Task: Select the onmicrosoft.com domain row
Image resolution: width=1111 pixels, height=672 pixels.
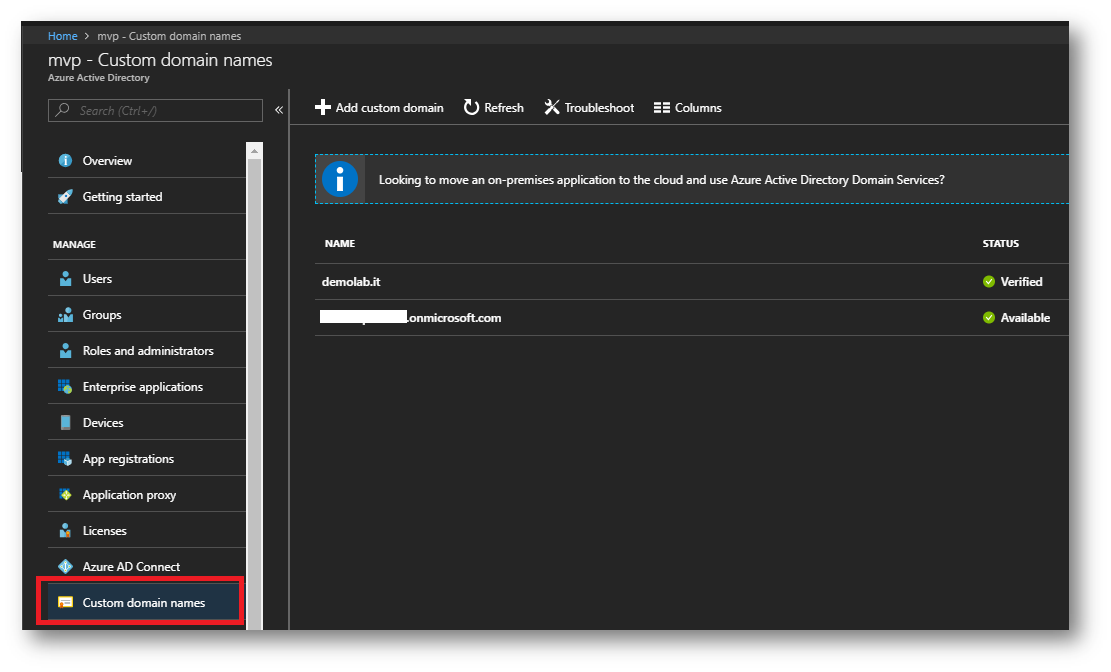Action: (x=692, y=318)
